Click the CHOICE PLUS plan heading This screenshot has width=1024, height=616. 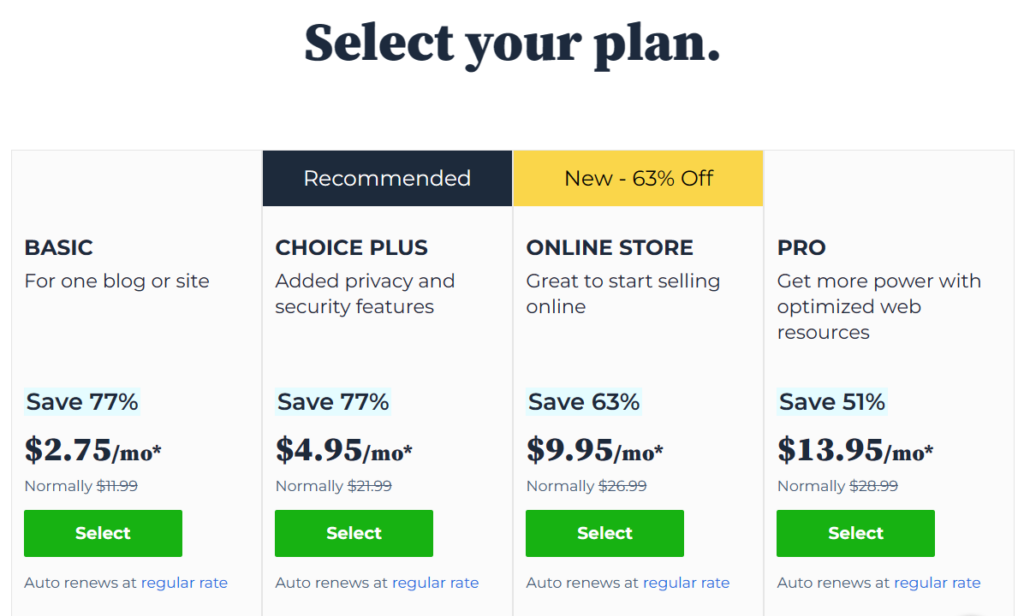(x=351, y=248)
